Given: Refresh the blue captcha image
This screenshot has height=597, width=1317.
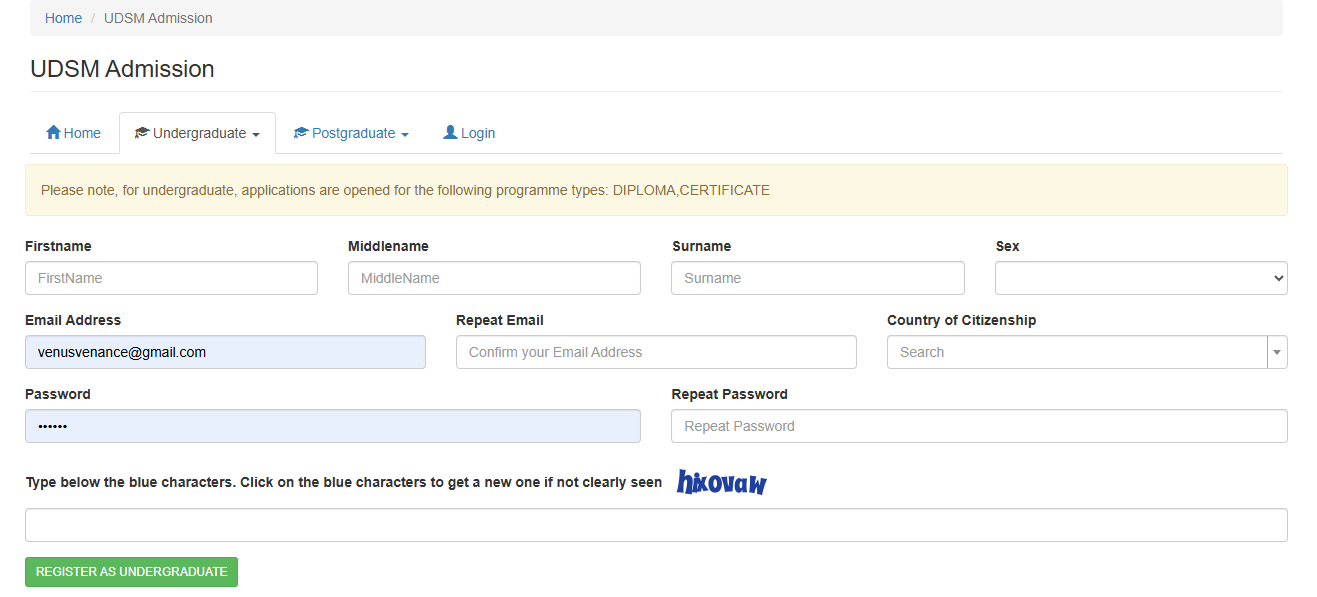Looking at the screenshot, I should click(722, 482).
